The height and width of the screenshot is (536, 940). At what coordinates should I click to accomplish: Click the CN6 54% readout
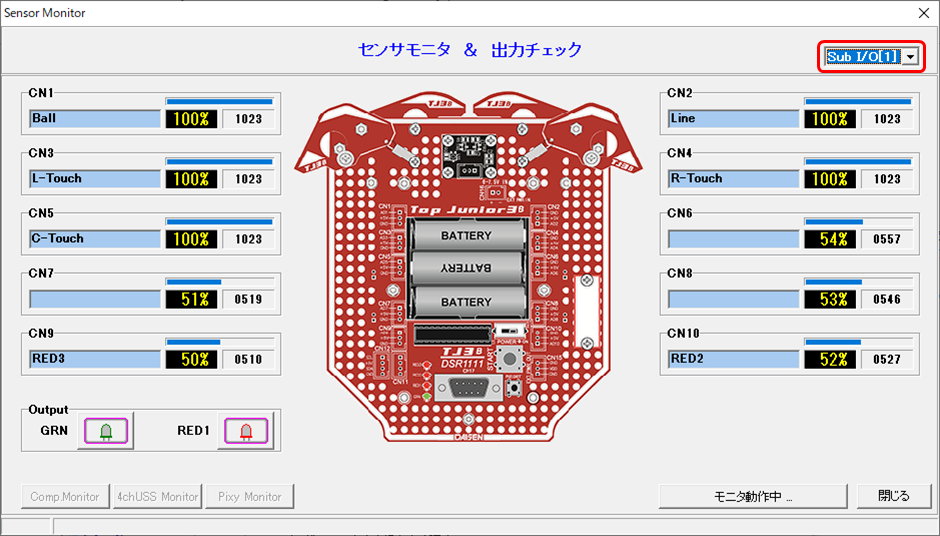(830, 239)
